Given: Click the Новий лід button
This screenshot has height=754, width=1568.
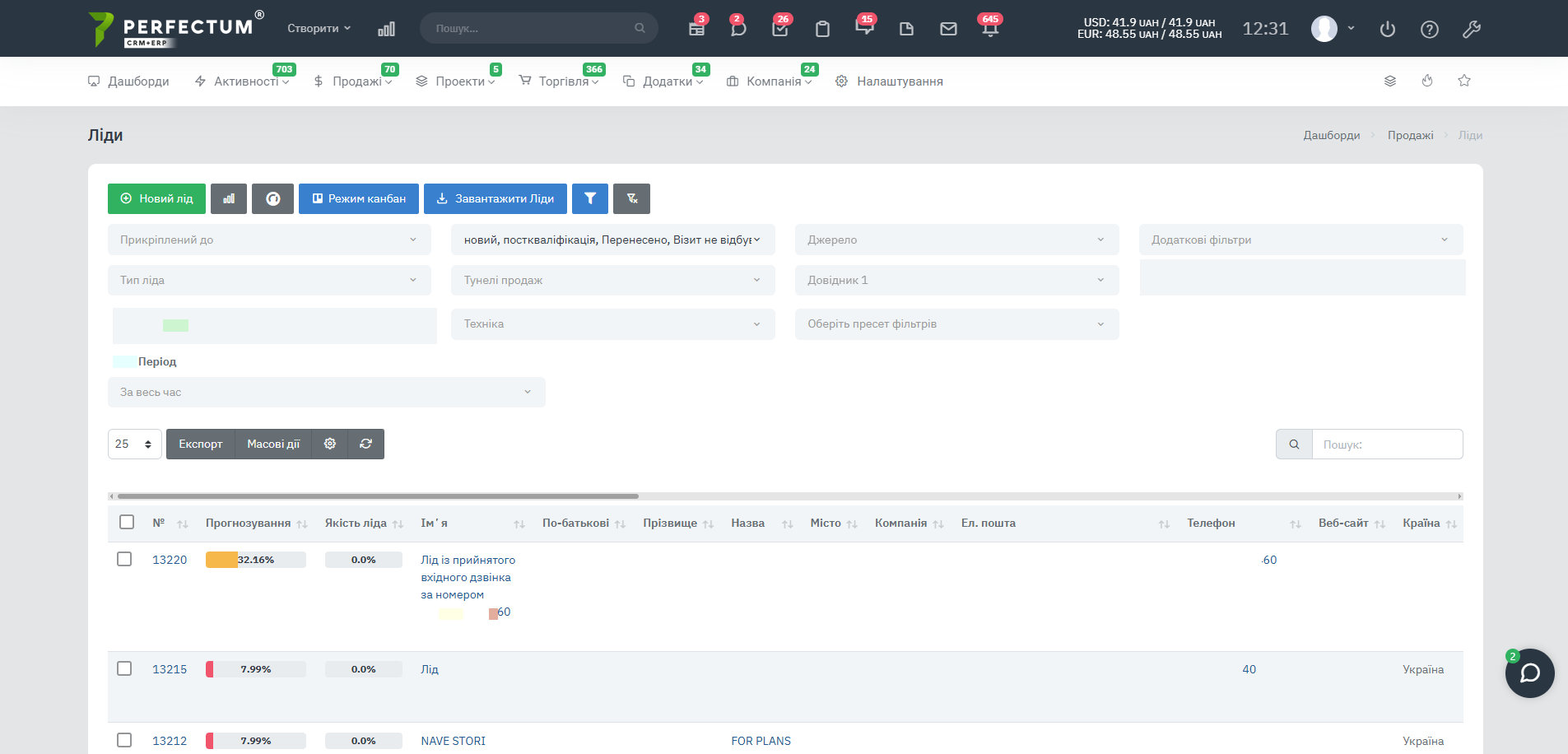Looking at the screenshot, I should click(x=156, y=198).
